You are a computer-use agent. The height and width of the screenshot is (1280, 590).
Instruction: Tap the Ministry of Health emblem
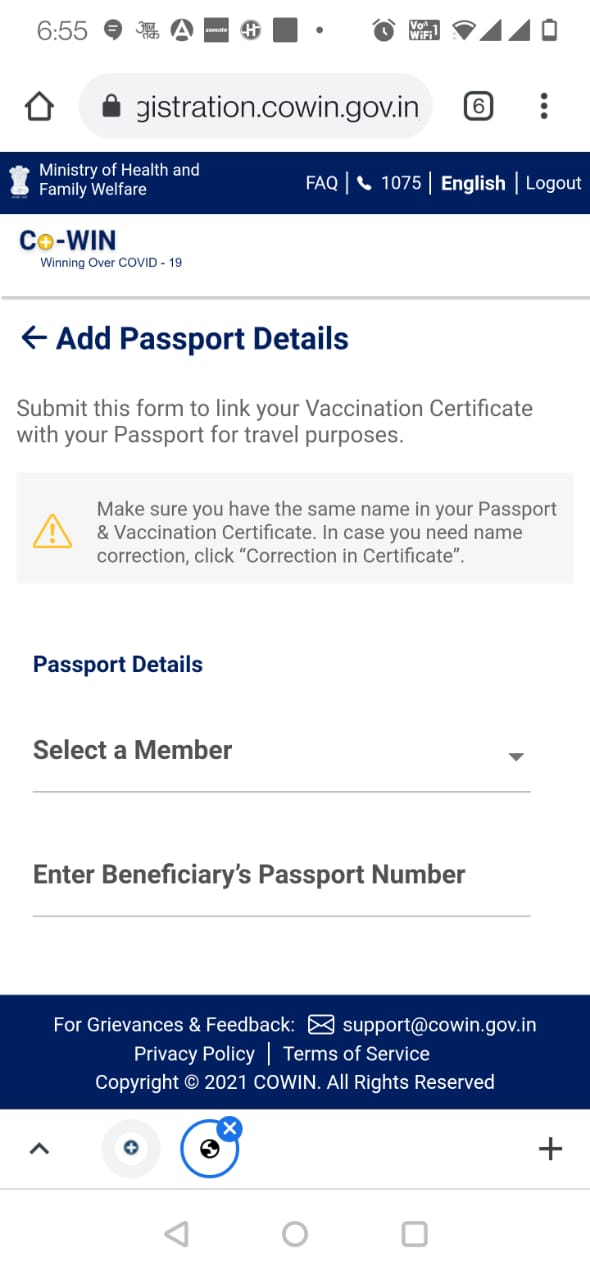pos(19,181)
